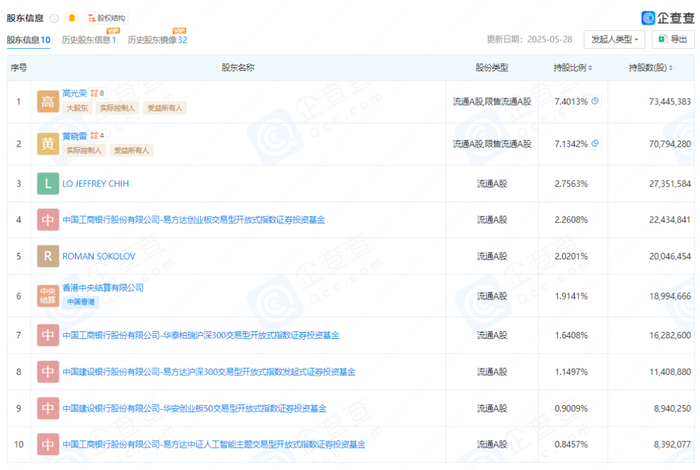
Task: Select share count 73,445,383
Action: [670, 102]
